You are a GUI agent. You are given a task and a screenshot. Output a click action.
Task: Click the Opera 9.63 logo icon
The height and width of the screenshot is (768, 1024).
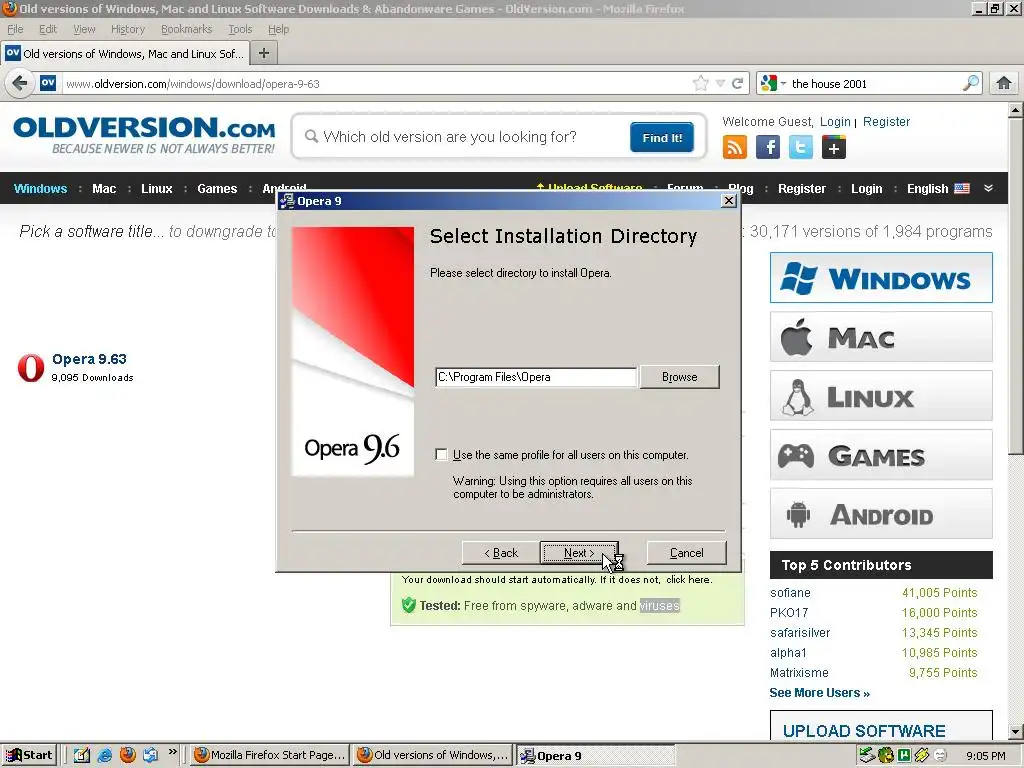pyautogui.click(x=31, y=368)
